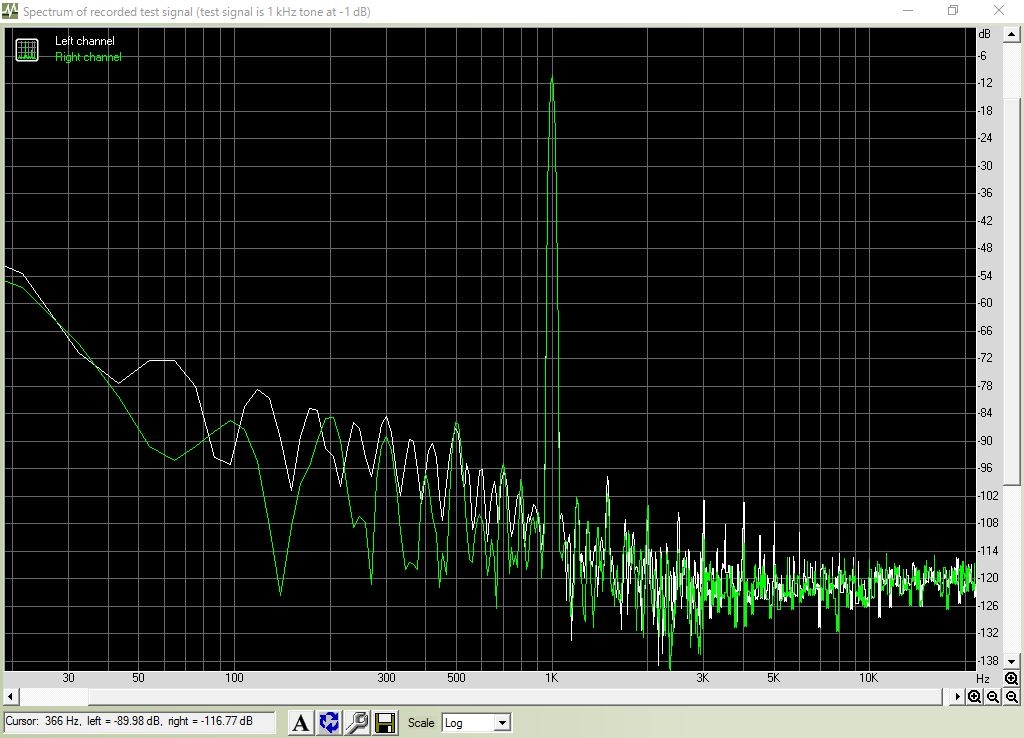Image resolution: width=1024 pixels, height=738 pixels.
Task: Click the application icon in the title bar
Action: tap(10, 11)
